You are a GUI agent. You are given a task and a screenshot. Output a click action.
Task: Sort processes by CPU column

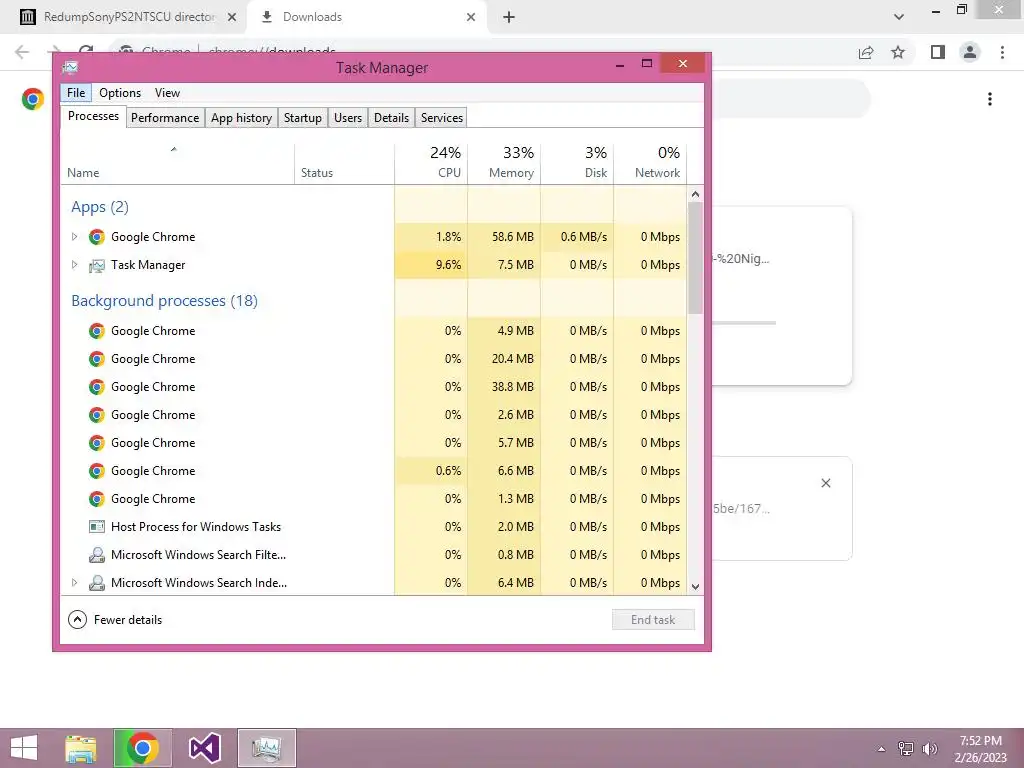tap(431, 162)
